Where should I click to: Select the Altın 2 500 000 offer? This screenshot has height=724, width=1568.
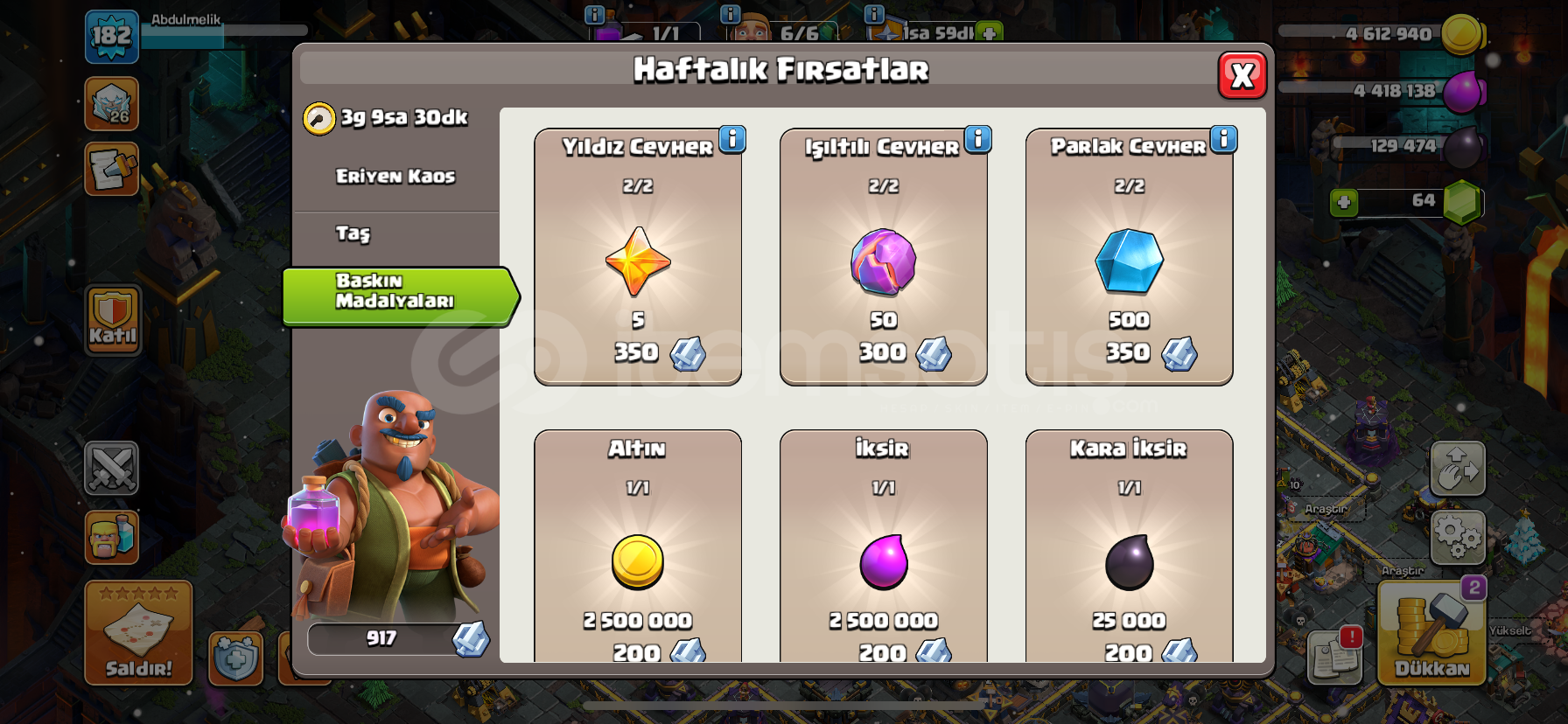[x=638, y=546]
